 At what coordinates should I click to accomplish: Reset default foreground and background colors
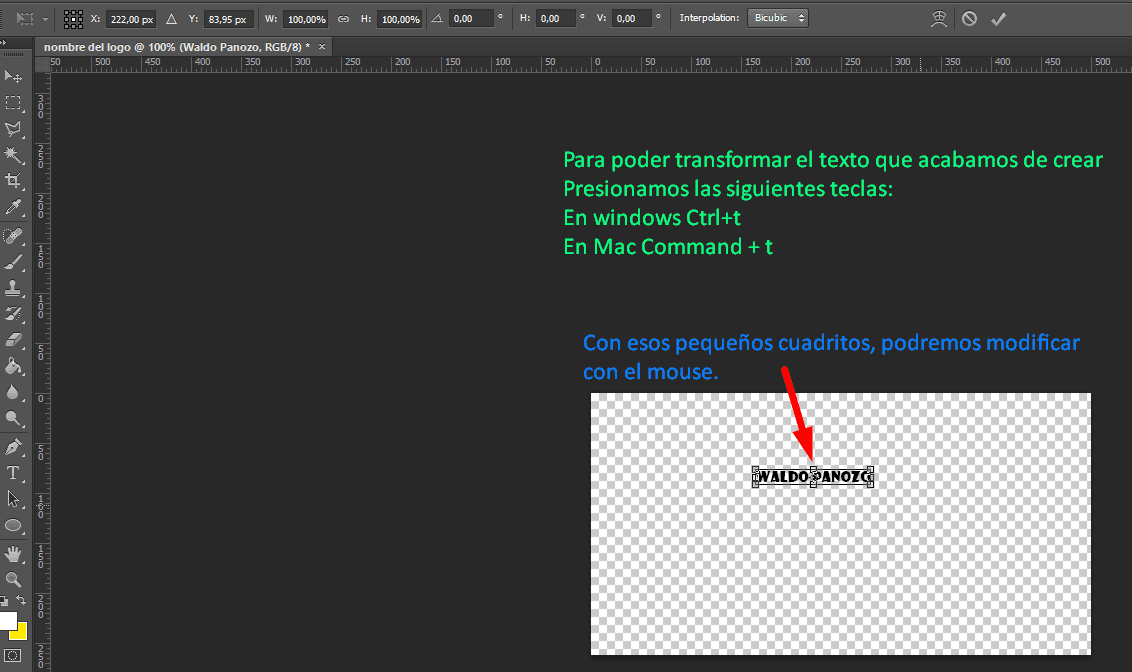click(x=4, y=601)
